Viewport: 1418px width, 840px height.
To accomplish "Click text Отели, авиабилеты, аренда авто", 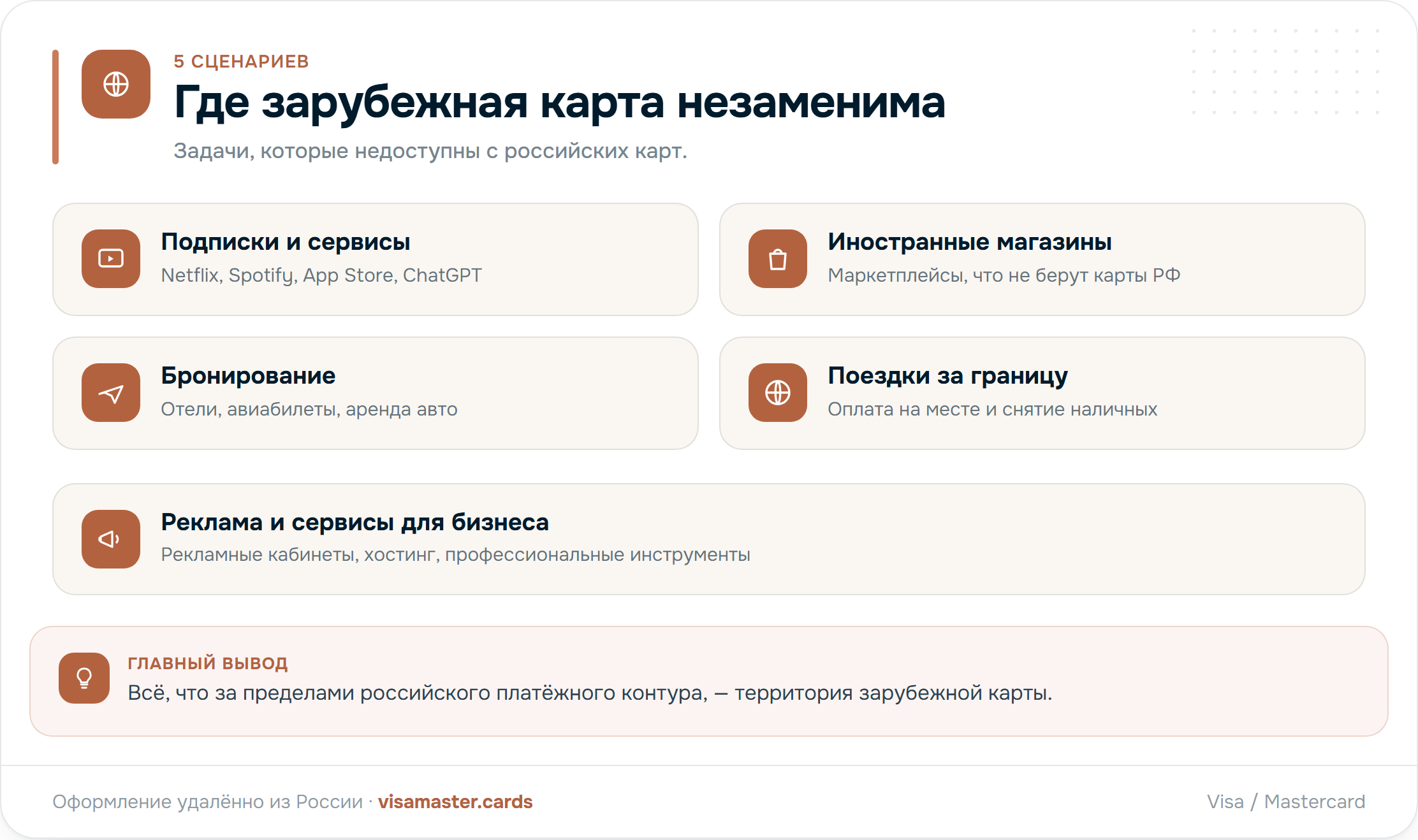I will coord(309,409).
